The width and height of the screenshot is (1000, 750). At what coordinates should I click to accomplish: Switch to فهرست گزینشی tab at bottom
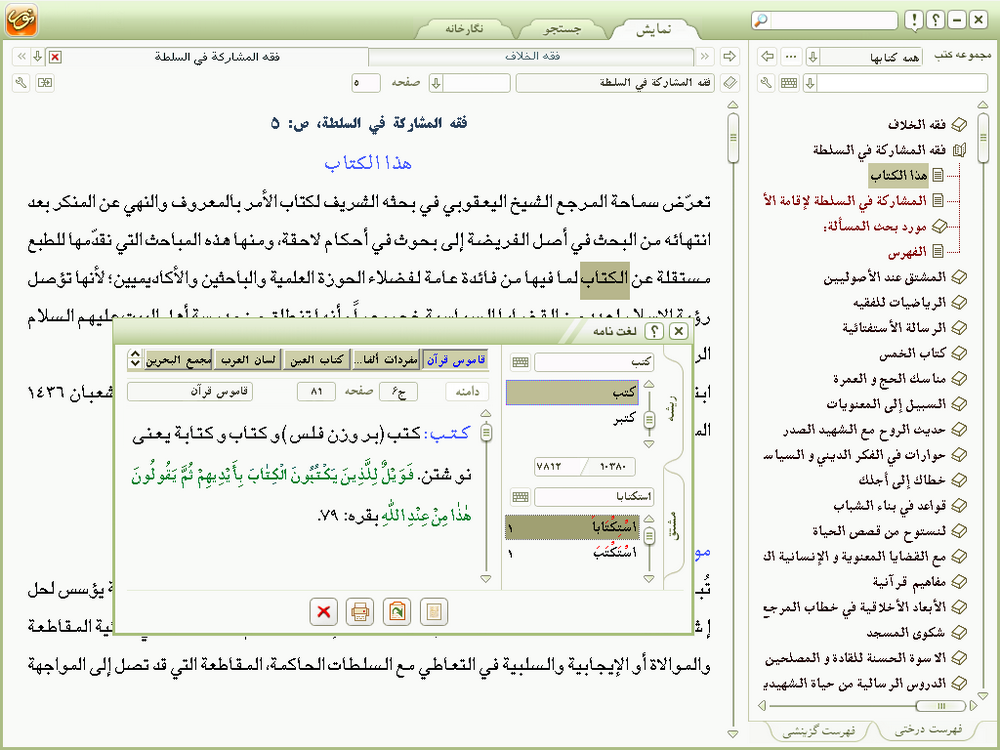(x=820, y=731)
